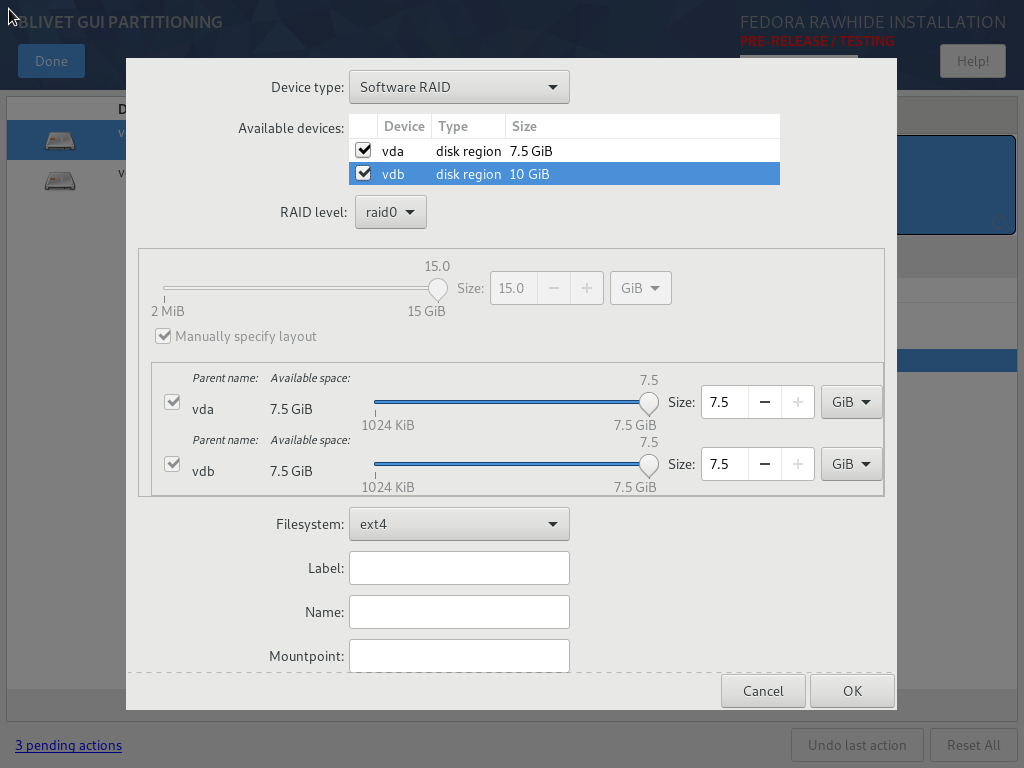Toggle the vda parent checkbox
The image size is (1024, 768).
pos(172,402)
